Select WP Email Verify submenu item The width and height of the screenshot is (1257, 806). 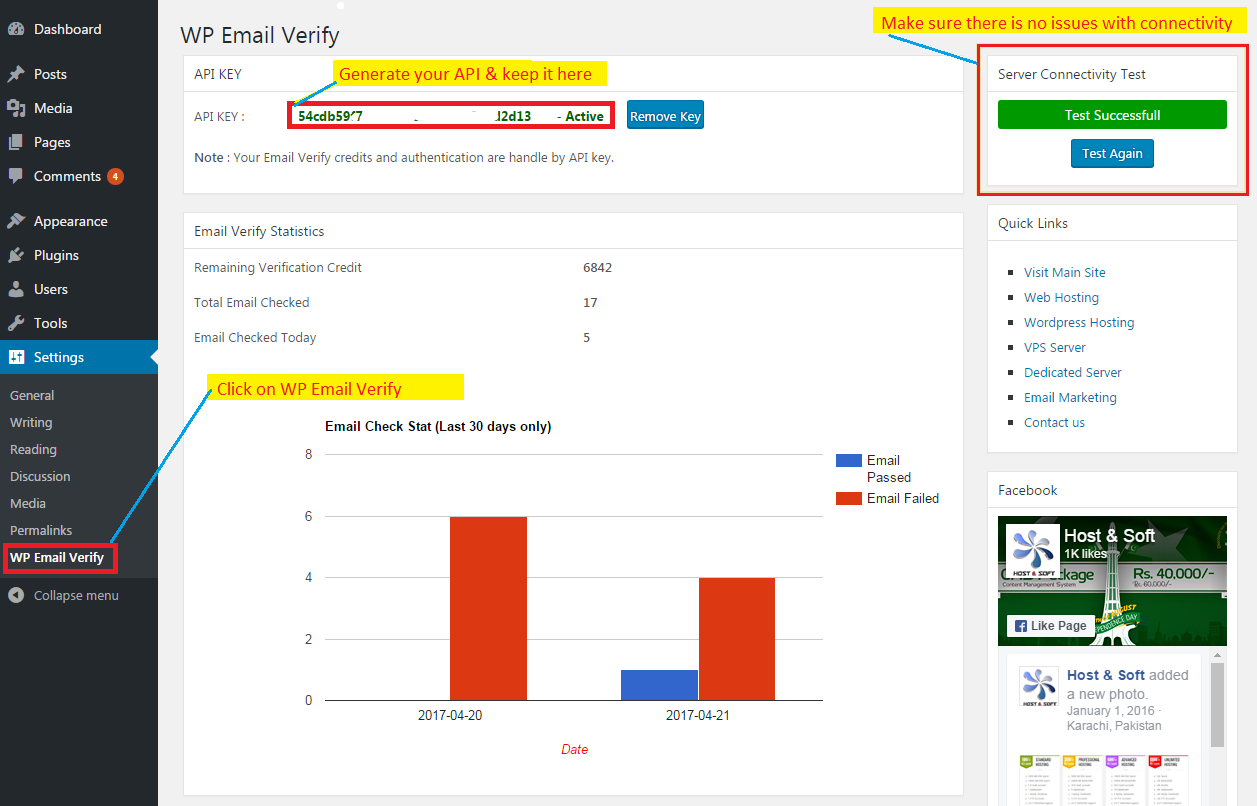pyautogui.click(x=60, y=557)
